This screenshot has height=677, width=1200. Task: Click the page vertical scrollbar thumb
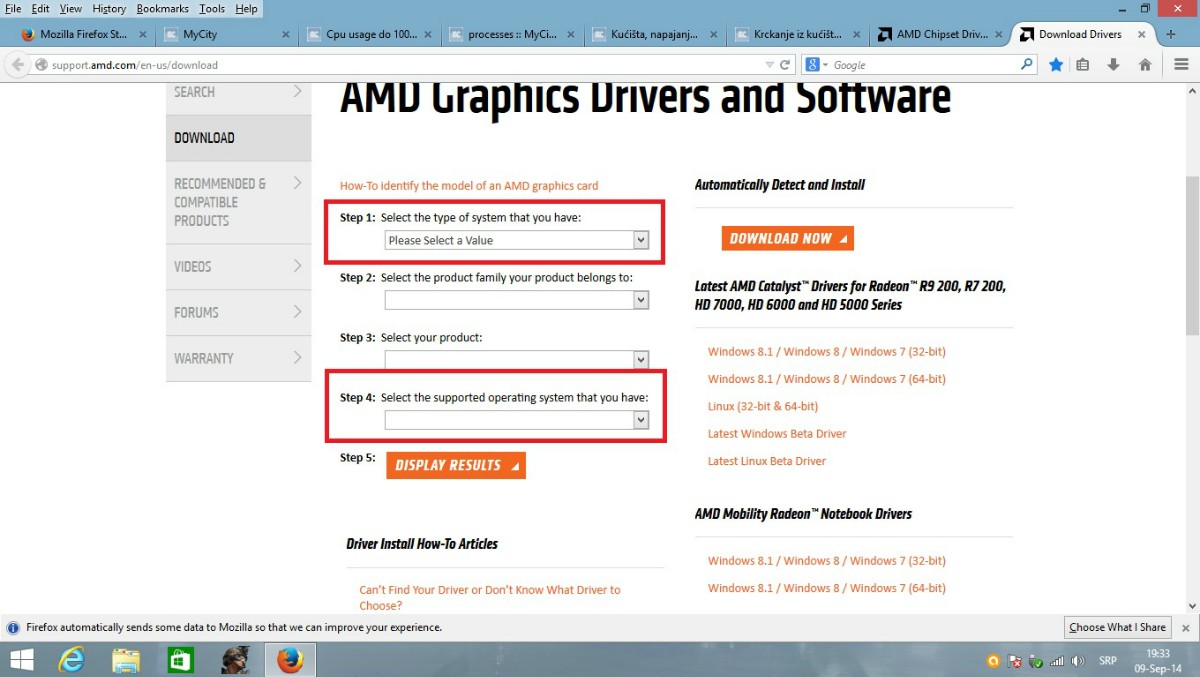point(1192,255)
